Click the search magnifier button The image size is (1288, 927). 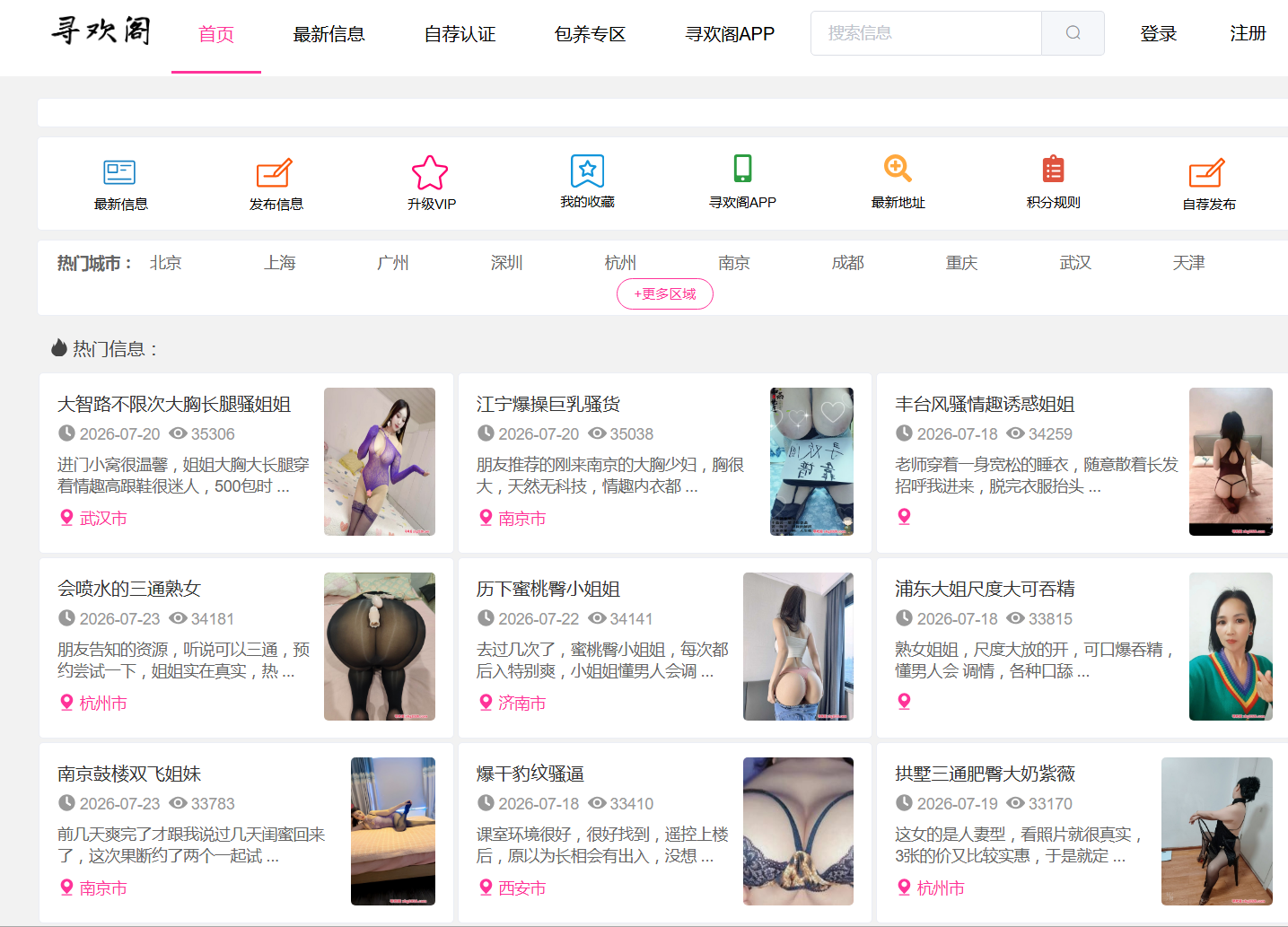(x=1073, y=33)
